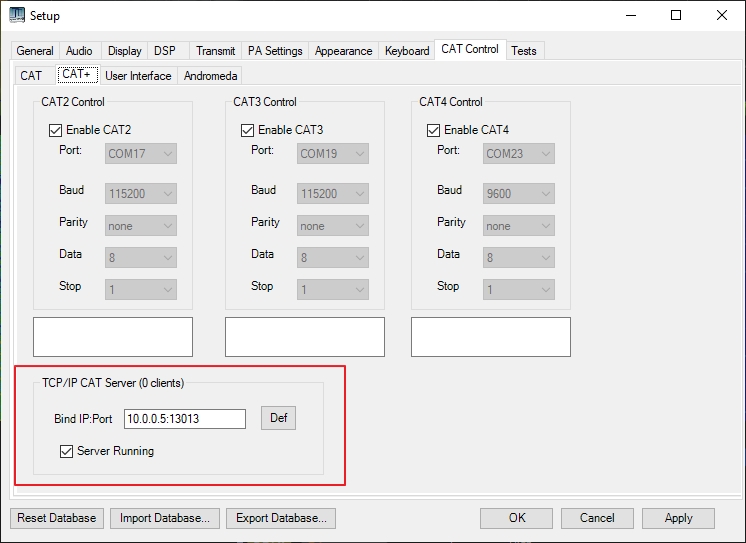
Task: Click the Export Database button
Action: point(280,518)
